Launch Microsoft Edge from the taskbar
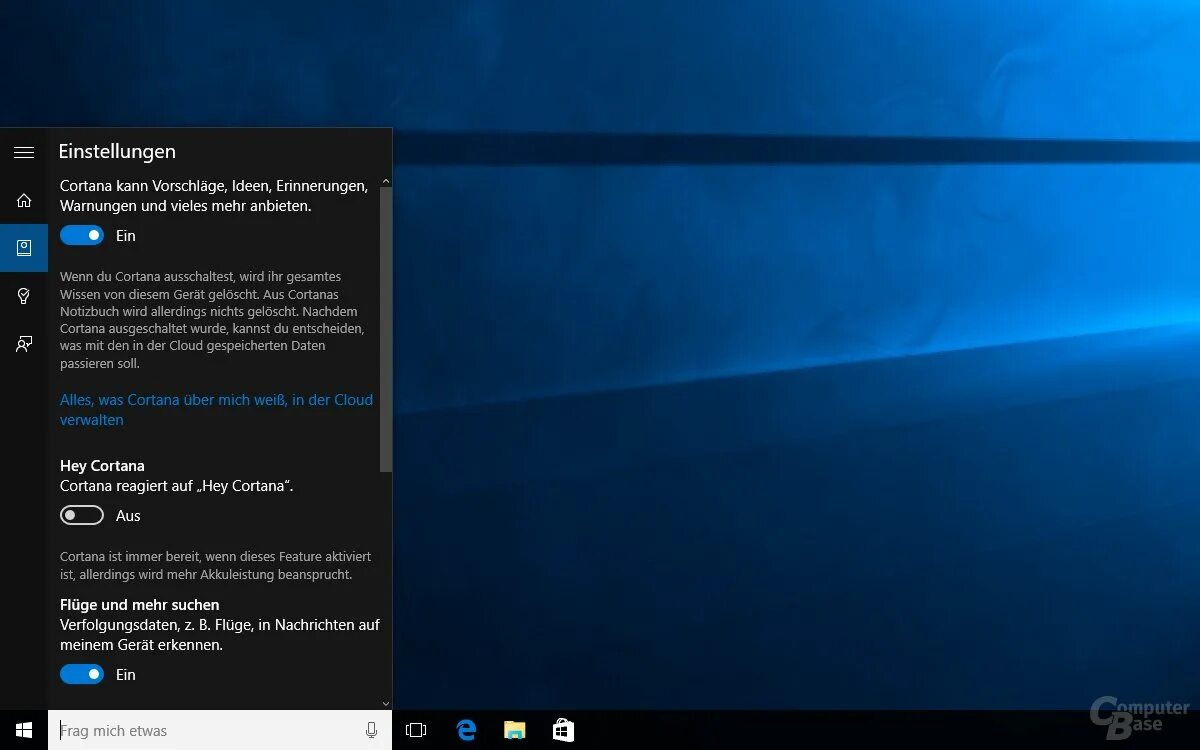Screen dimensions: 1200x750 [466, 730]
